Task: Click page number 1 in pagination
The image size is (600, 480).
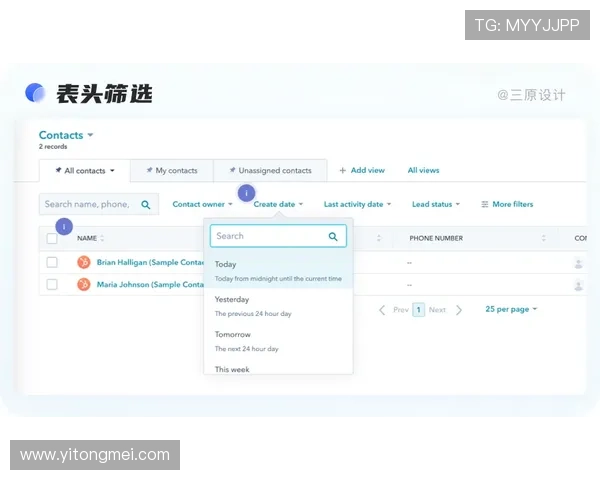Action: coord(419,310)
